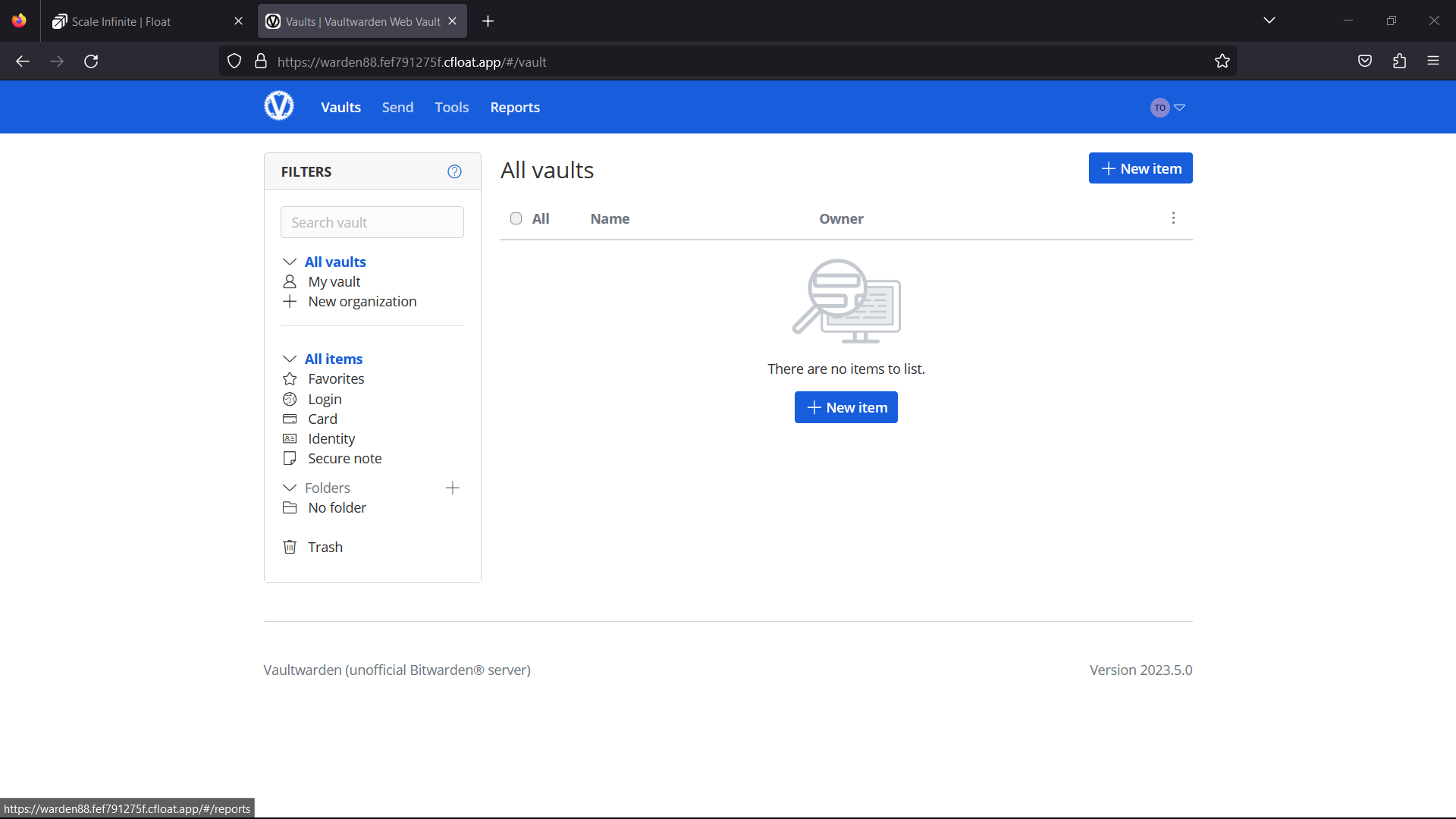
Task: Click the Login globe icon
Action: click(x=290, y=399)
